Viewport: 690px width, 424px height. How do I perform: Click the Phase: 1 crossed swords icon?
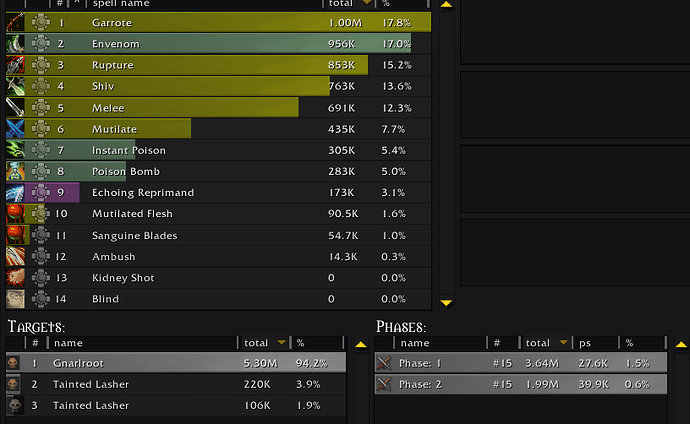[x=385, y=363]
